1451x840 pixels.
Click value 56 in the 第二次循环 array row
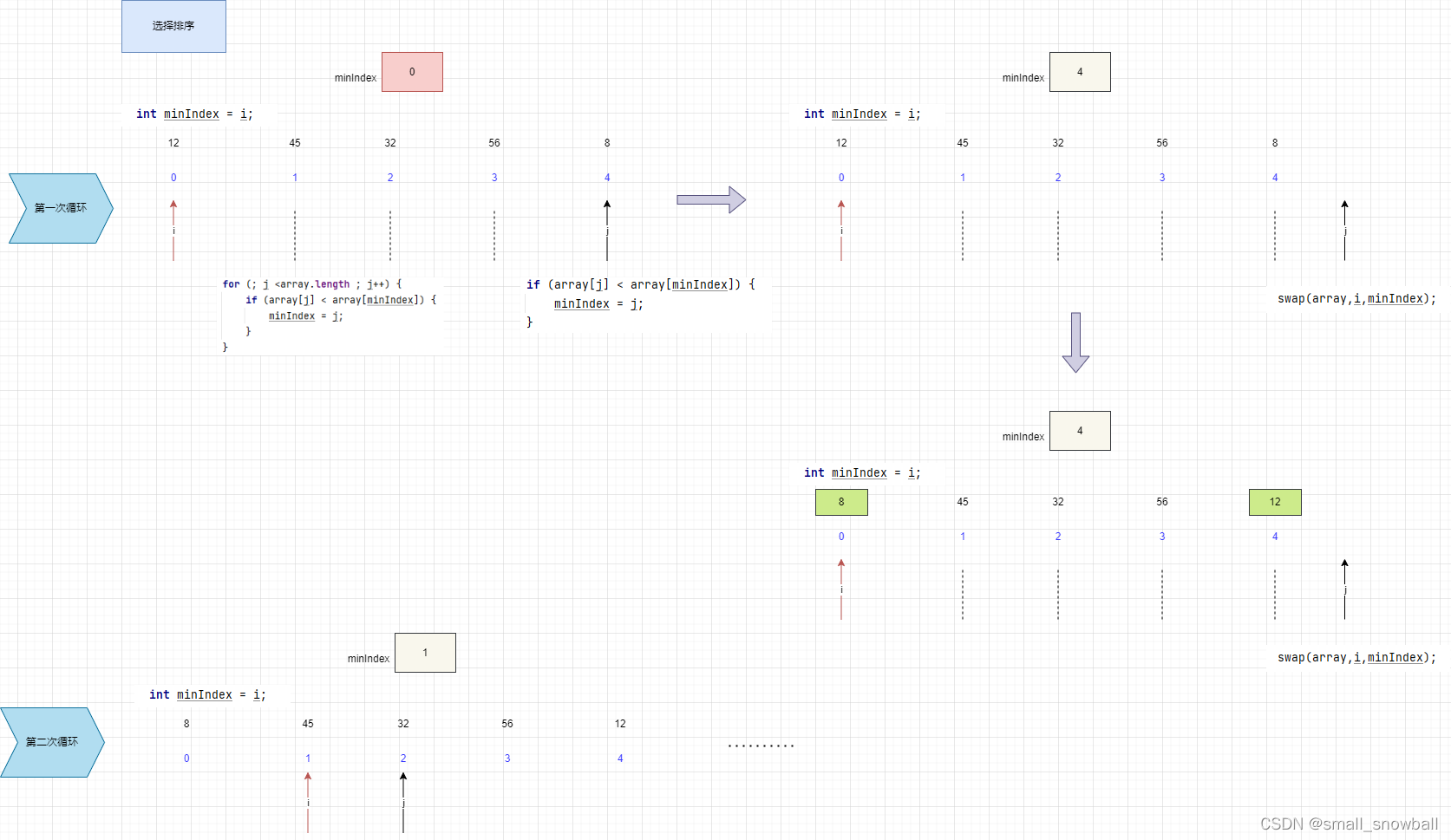click(507, 724)
